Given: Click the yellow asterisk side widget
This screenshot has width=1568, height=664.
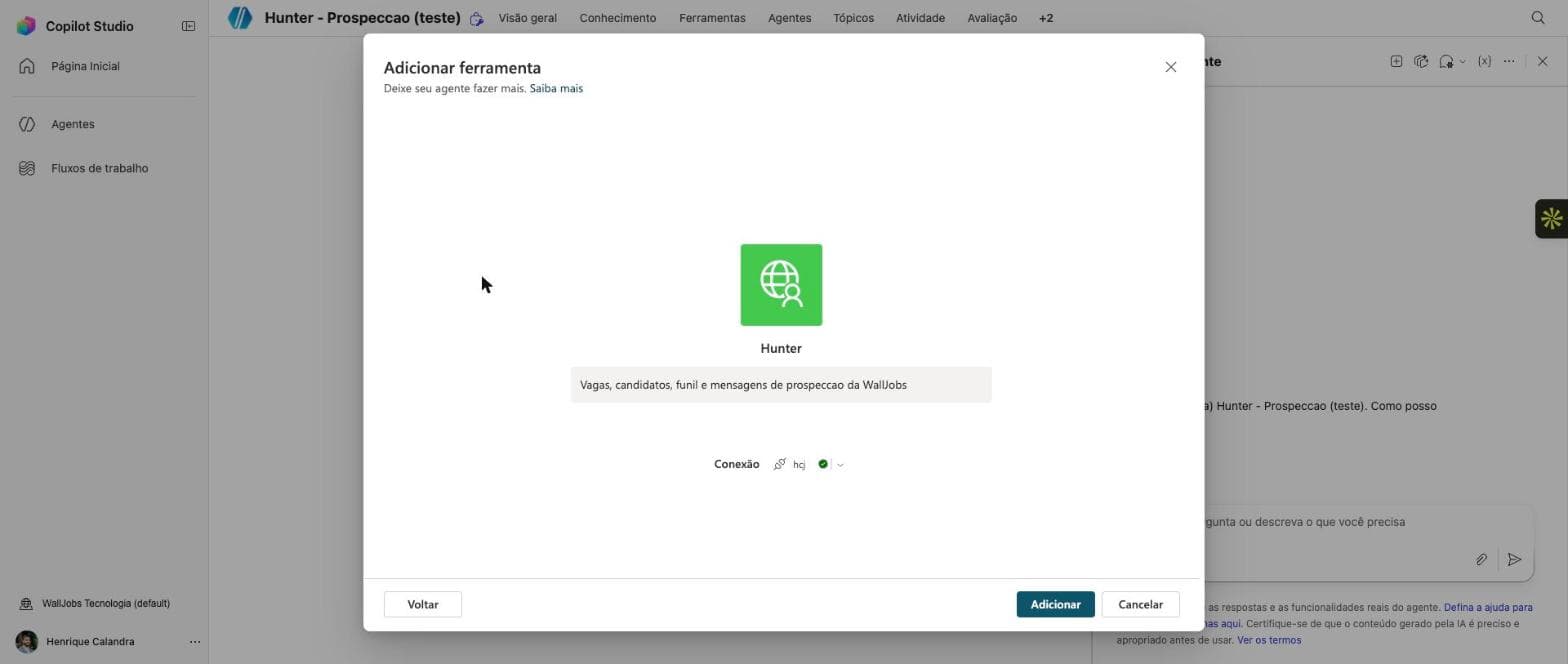Looking at the screenshot, I should (x=1551, y=218).
